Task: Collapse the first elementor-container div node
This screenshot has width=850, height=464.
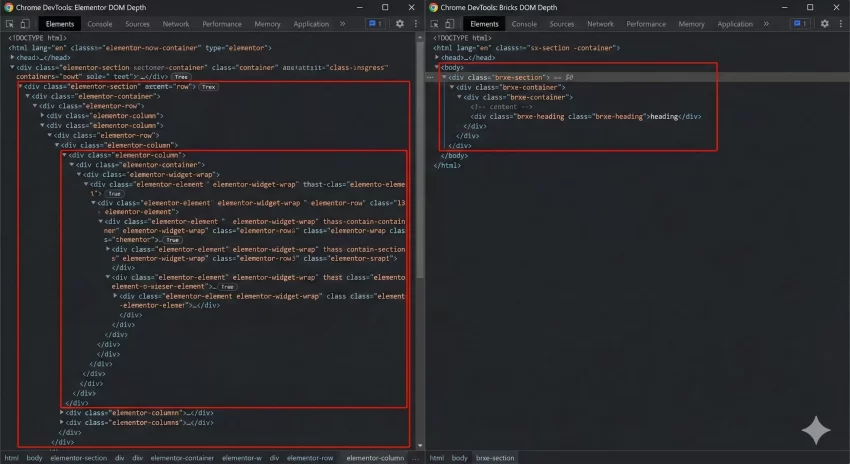Action: pyautogui.click(x=27, y=96)
